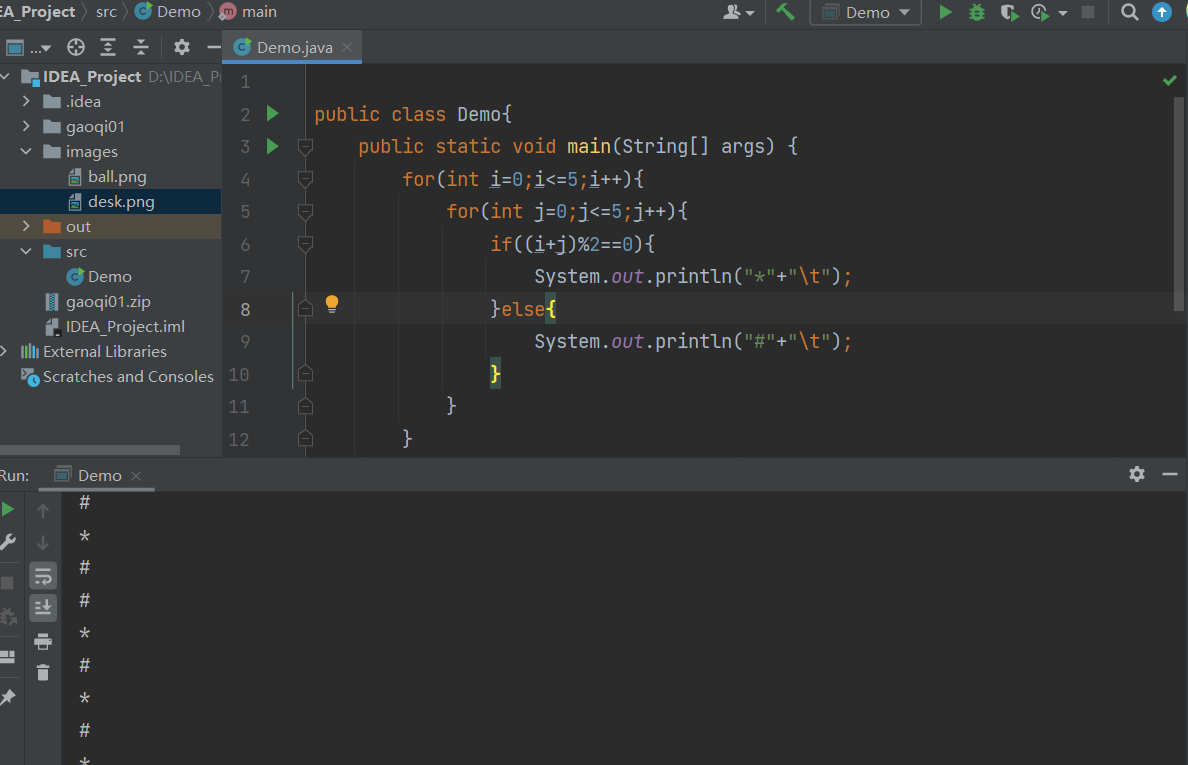Select IDEA_Project.iml file
Viewport: 1188px width, 765px height.
tap(125, 326)
